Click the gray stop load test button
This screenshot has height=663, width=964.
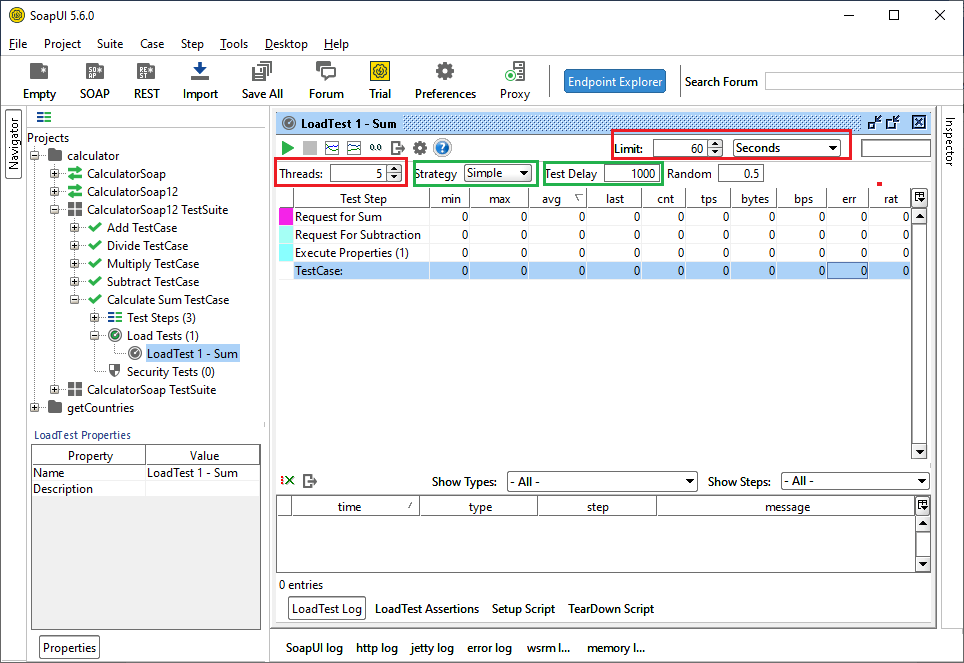click(x=310, y=148)
